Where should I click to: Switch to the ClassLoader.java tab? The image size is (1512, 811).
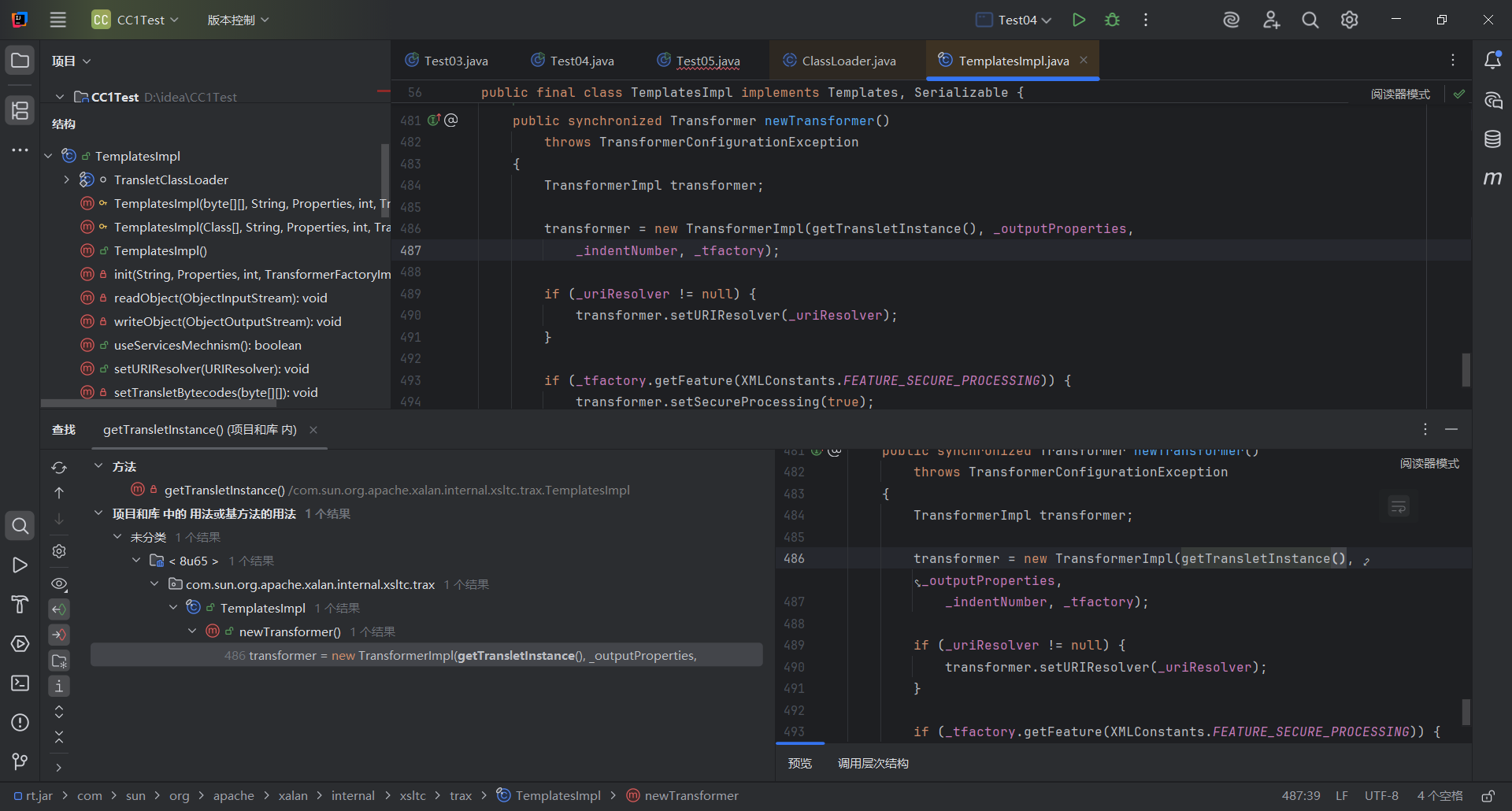[840, 61]
